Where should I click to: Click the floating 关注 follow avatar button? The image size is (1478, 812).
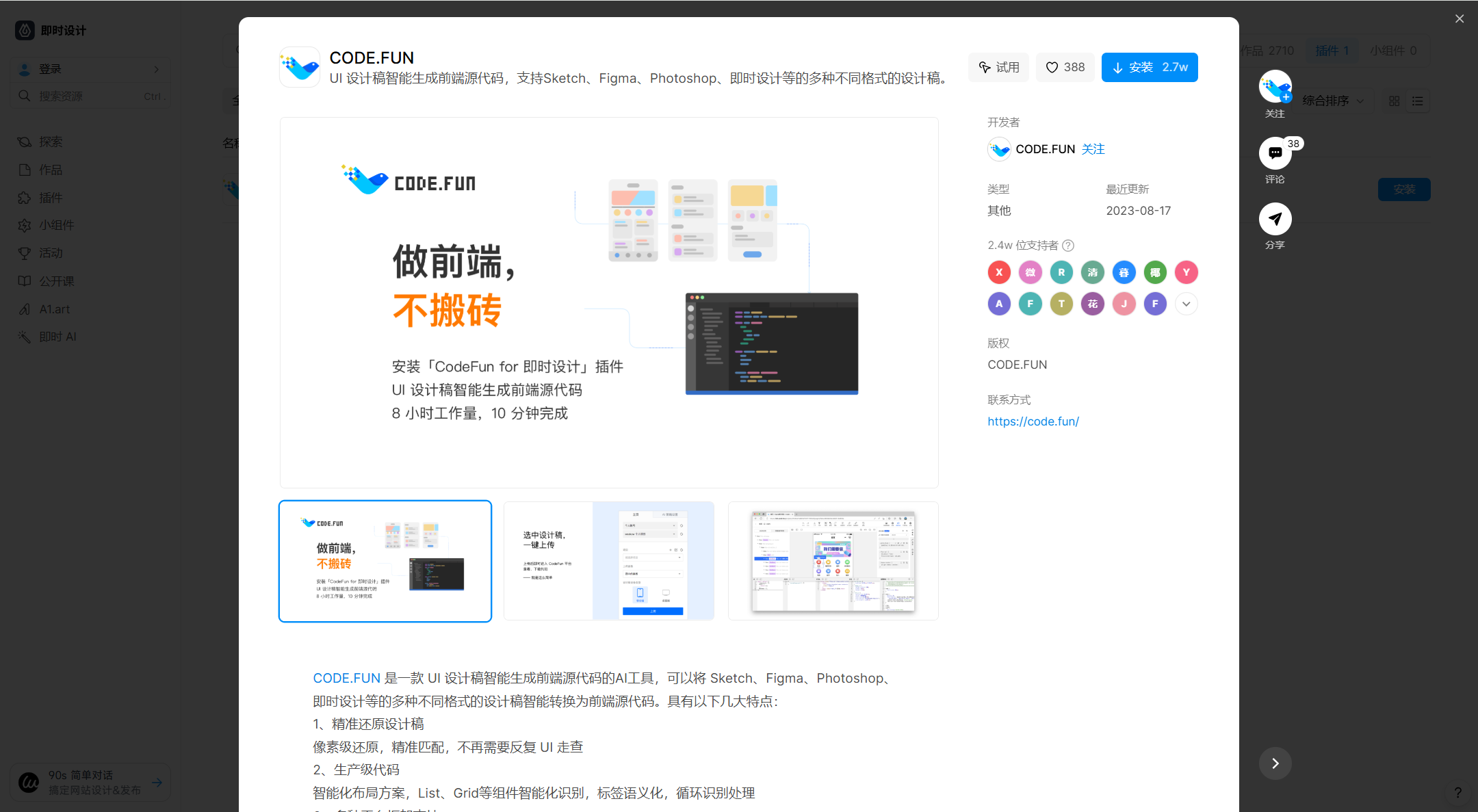pyautogui.click(x=1275, y=87)
